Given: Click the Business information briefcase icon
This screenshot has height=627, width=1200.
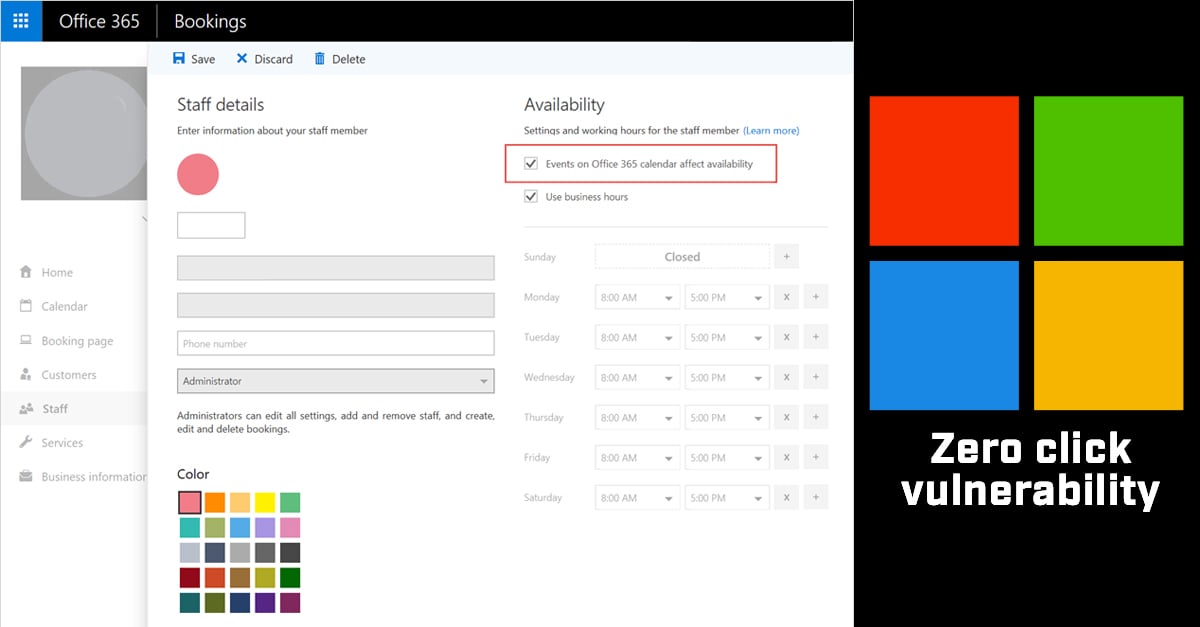Looking at the screenshot, I should (x=26, y=477).
